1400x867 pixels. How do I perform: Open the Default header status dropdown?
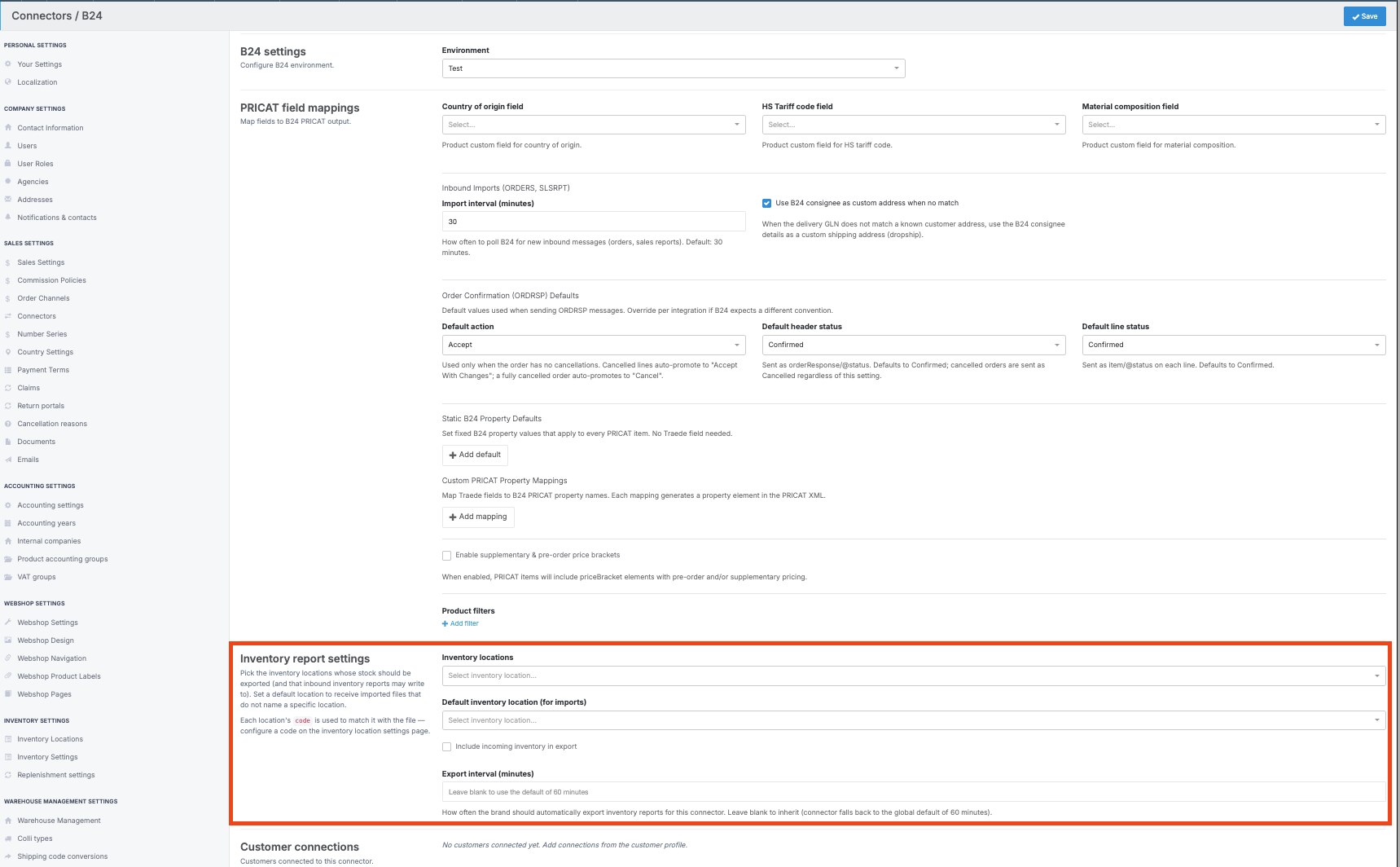click(x=914, y=345)
